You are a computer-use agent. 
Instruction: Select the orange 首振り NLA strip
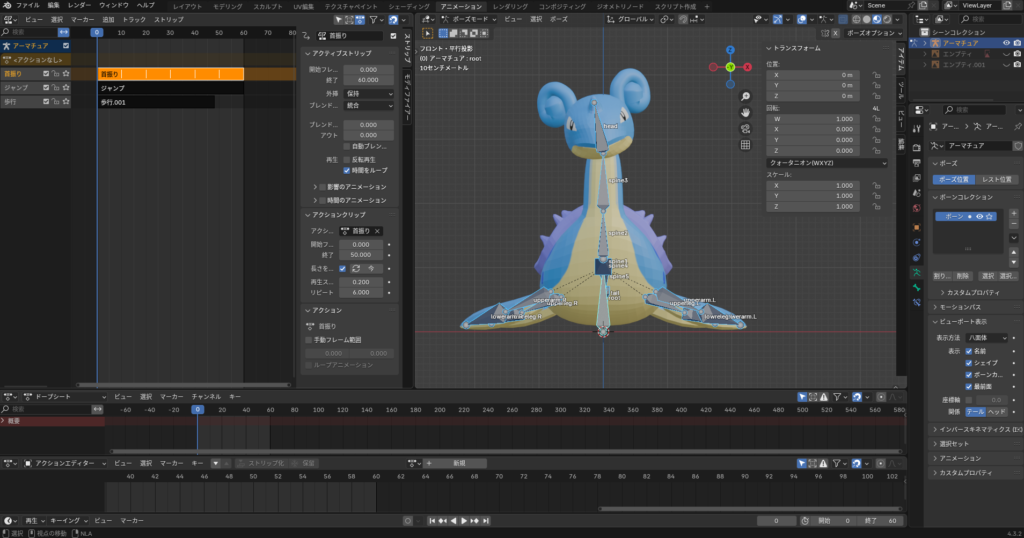pyautogui.click(x=171, y=74)
